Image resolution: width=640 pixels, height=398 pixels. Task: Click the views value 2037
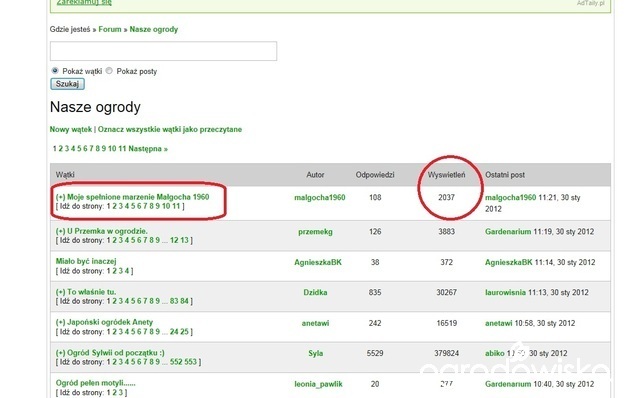click(x=446, y=198)
